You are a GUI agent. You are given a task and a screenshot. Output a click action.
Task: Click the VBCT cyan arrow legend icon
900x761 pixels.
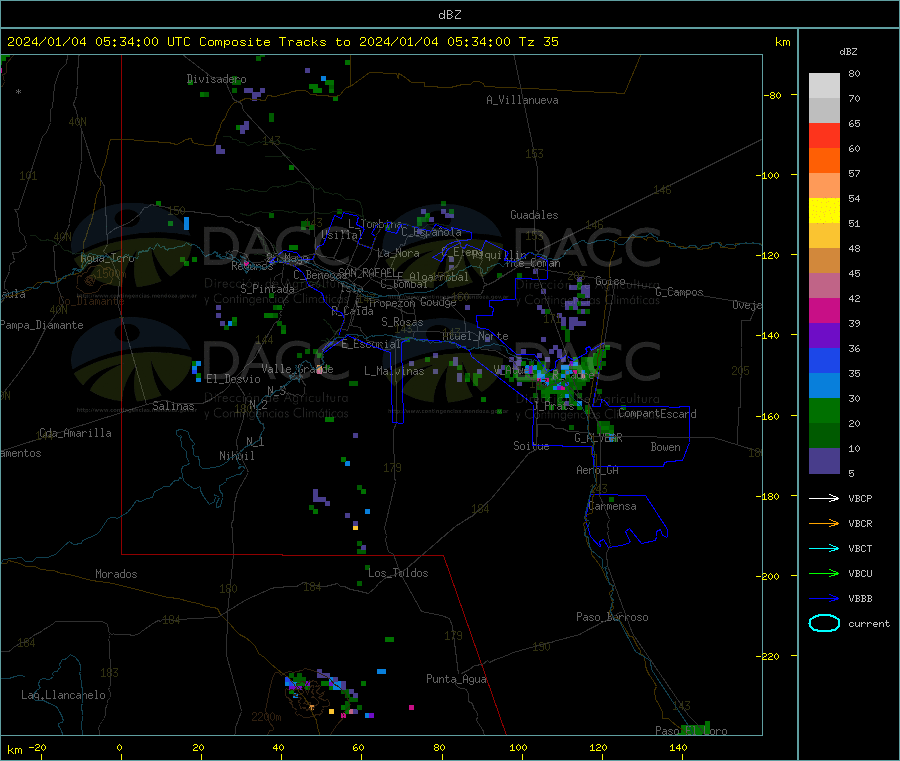tap(824, 548)
